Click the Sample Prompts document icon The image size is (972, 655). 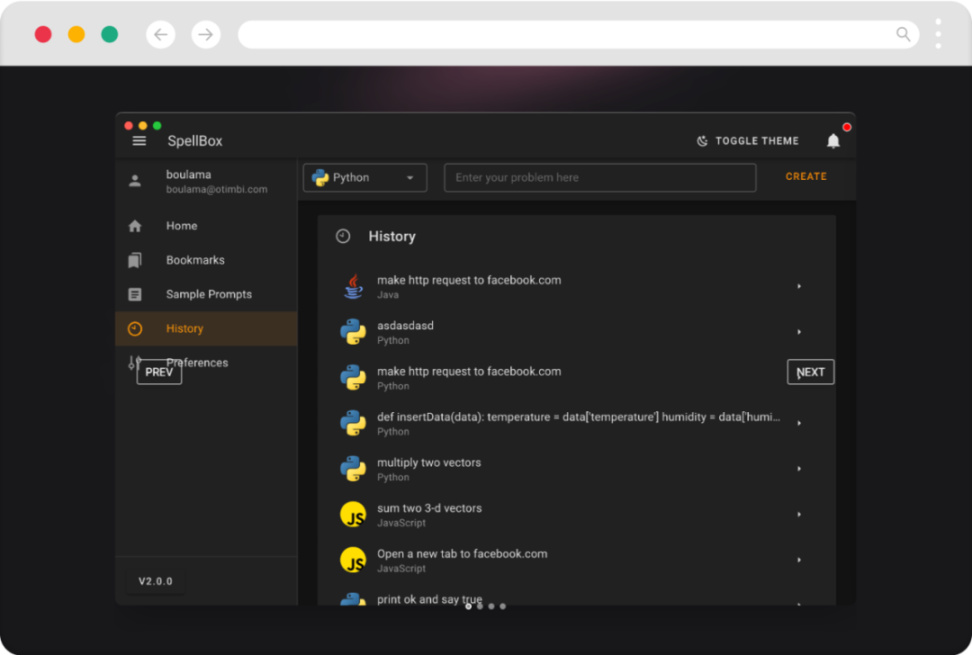click(x=135, y=294)
